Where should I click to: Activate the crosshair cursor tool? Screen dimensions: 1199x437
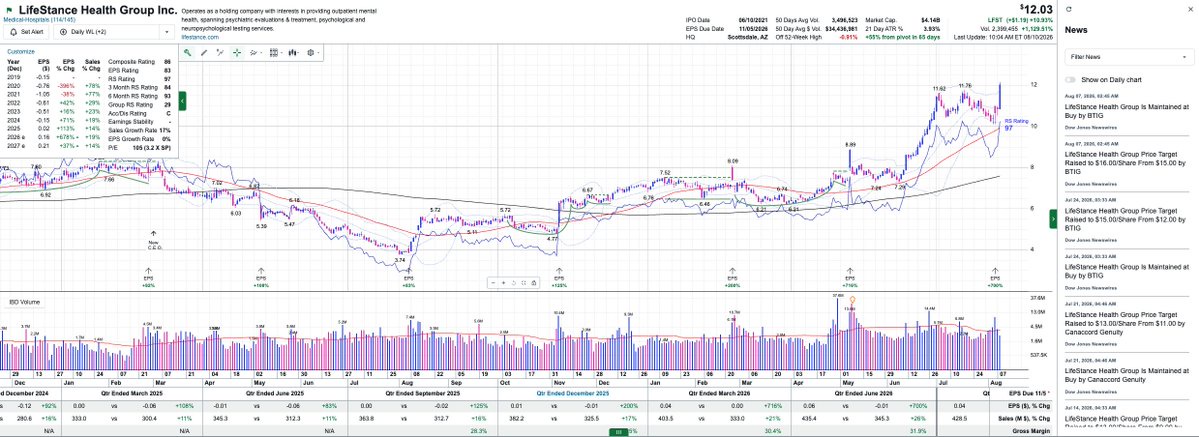[x=237, y=53]
